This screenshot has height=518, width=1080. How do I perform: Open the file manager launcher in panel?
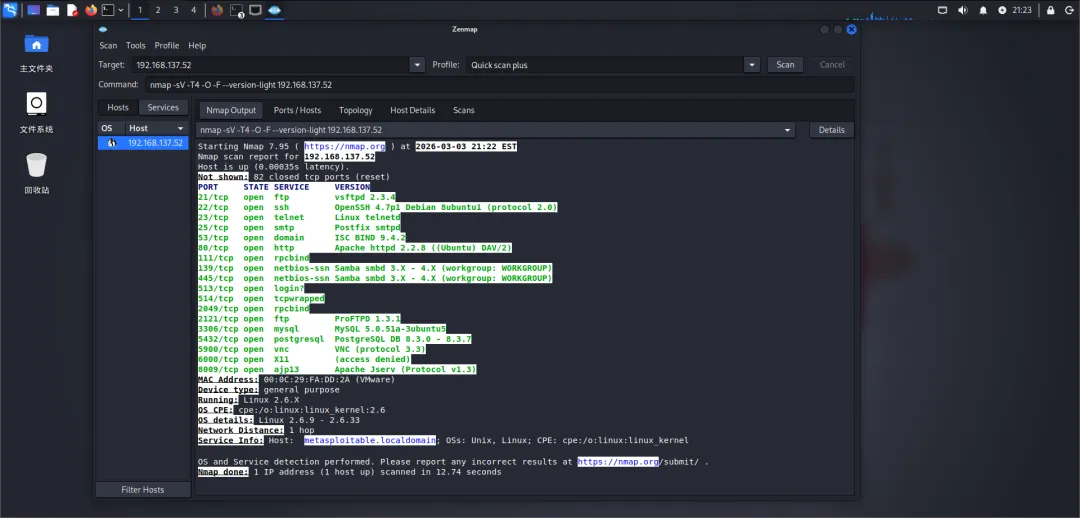[53, 10]
